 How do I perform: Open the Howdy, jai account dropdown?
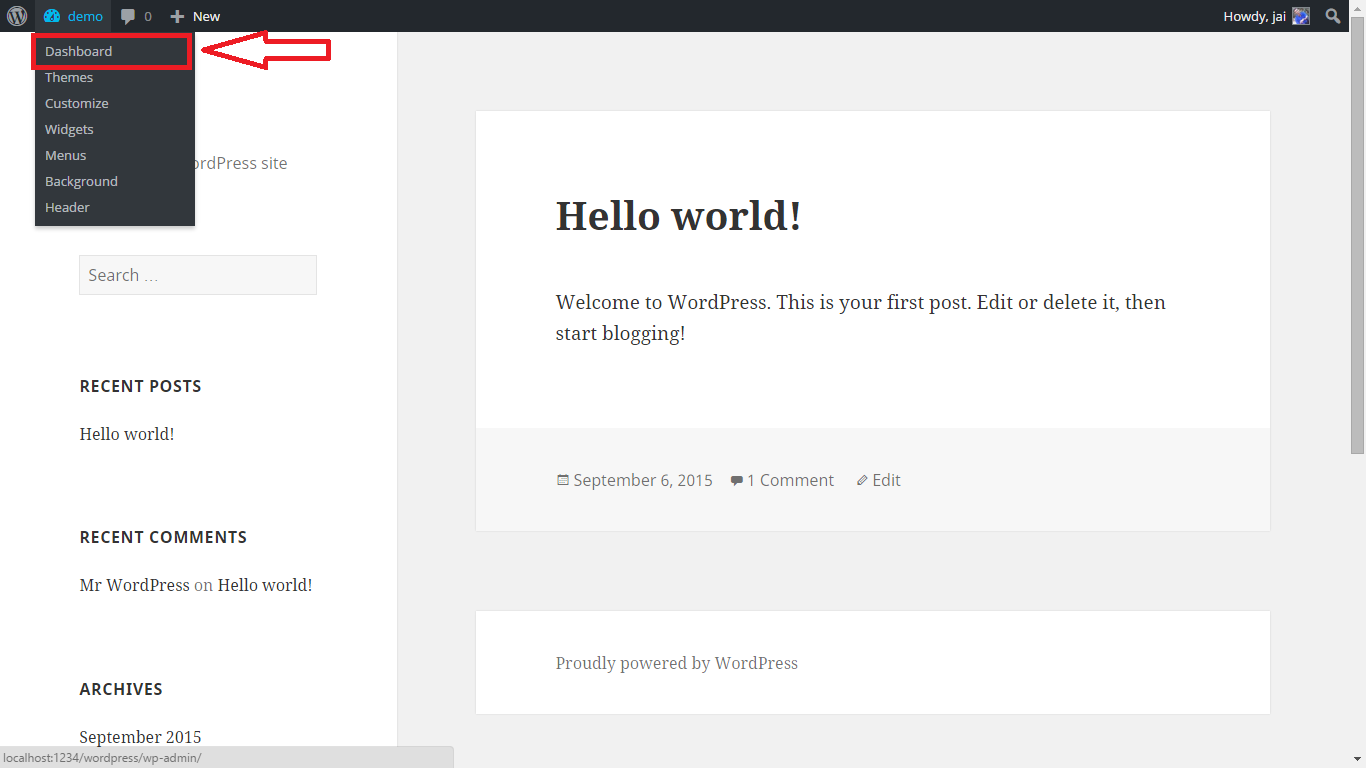[x=1266, y=16]
